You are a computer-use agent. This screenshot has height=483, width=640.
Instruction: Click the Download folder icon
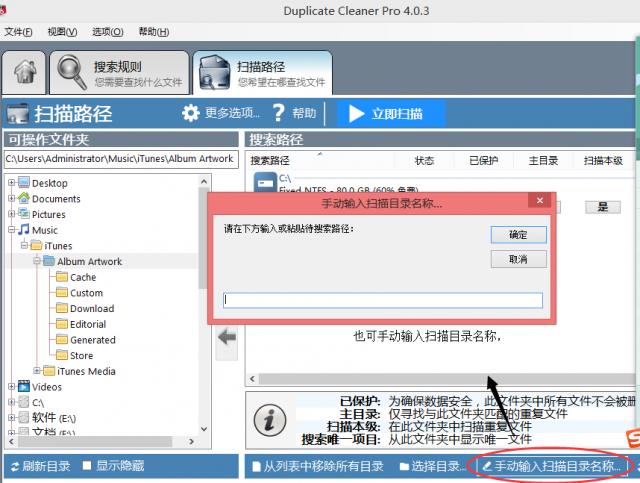pyautogui.click(x=62, y=308)
